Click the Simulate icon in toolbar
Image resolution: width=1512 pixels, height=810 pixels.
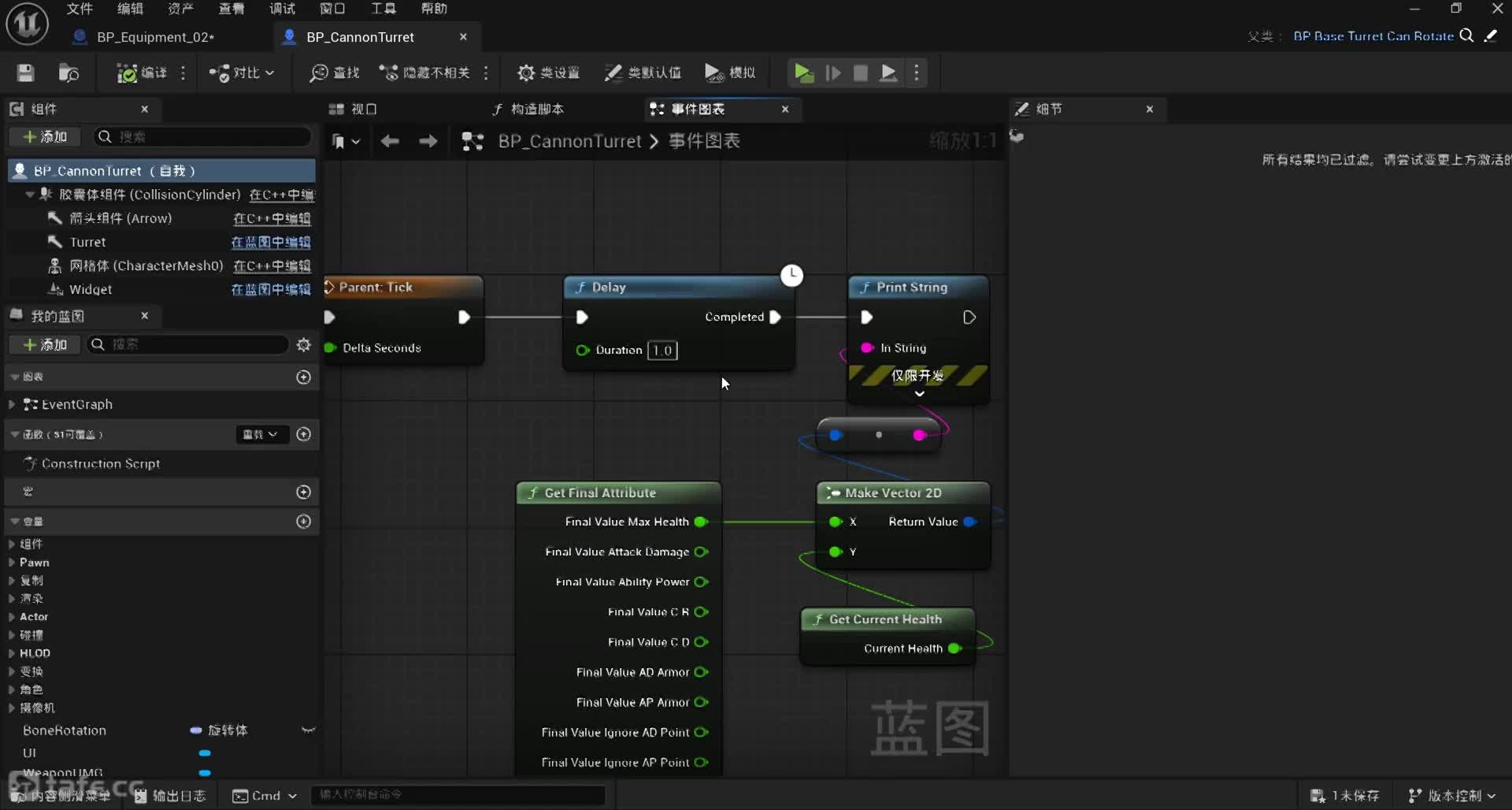coord(713,73)
